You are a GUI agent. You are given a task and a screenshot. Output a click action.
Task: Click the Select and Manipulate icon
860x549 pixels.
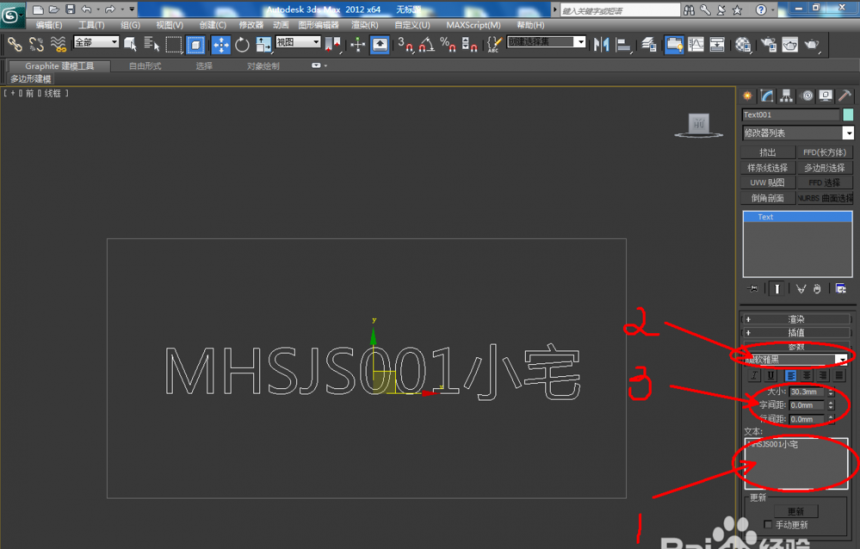[358, 44]
